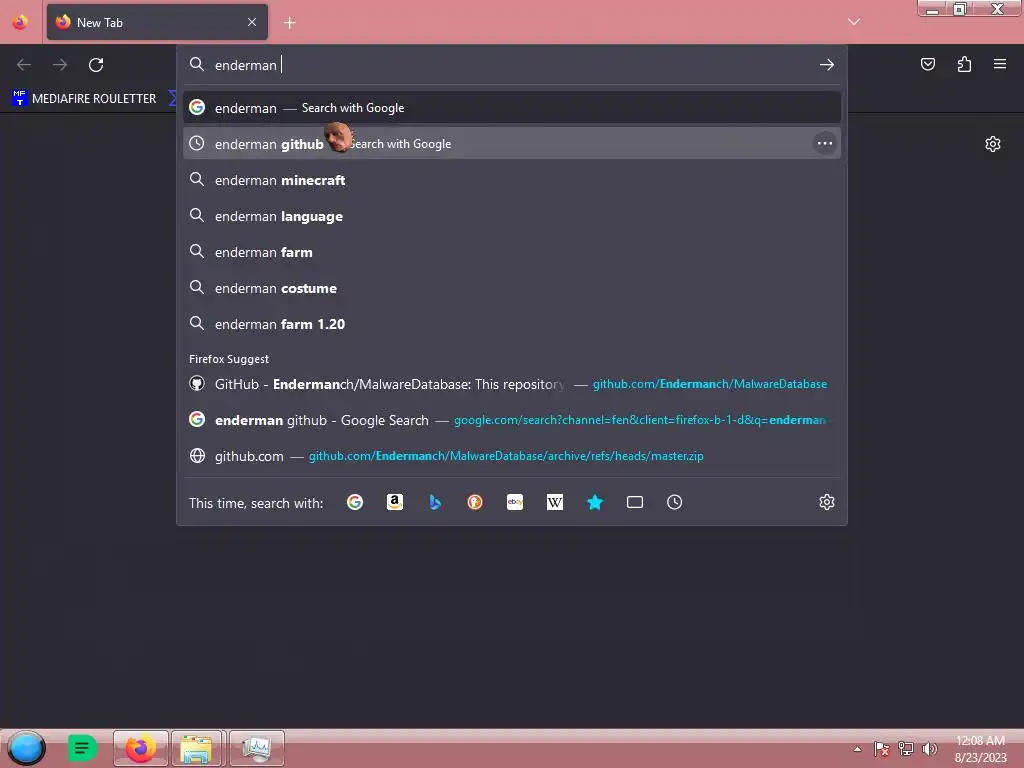Image resolution: width=1024 pixels, height=768 pixels.
Task: Open new tab page personalize gear
Action: click(993, 144)
